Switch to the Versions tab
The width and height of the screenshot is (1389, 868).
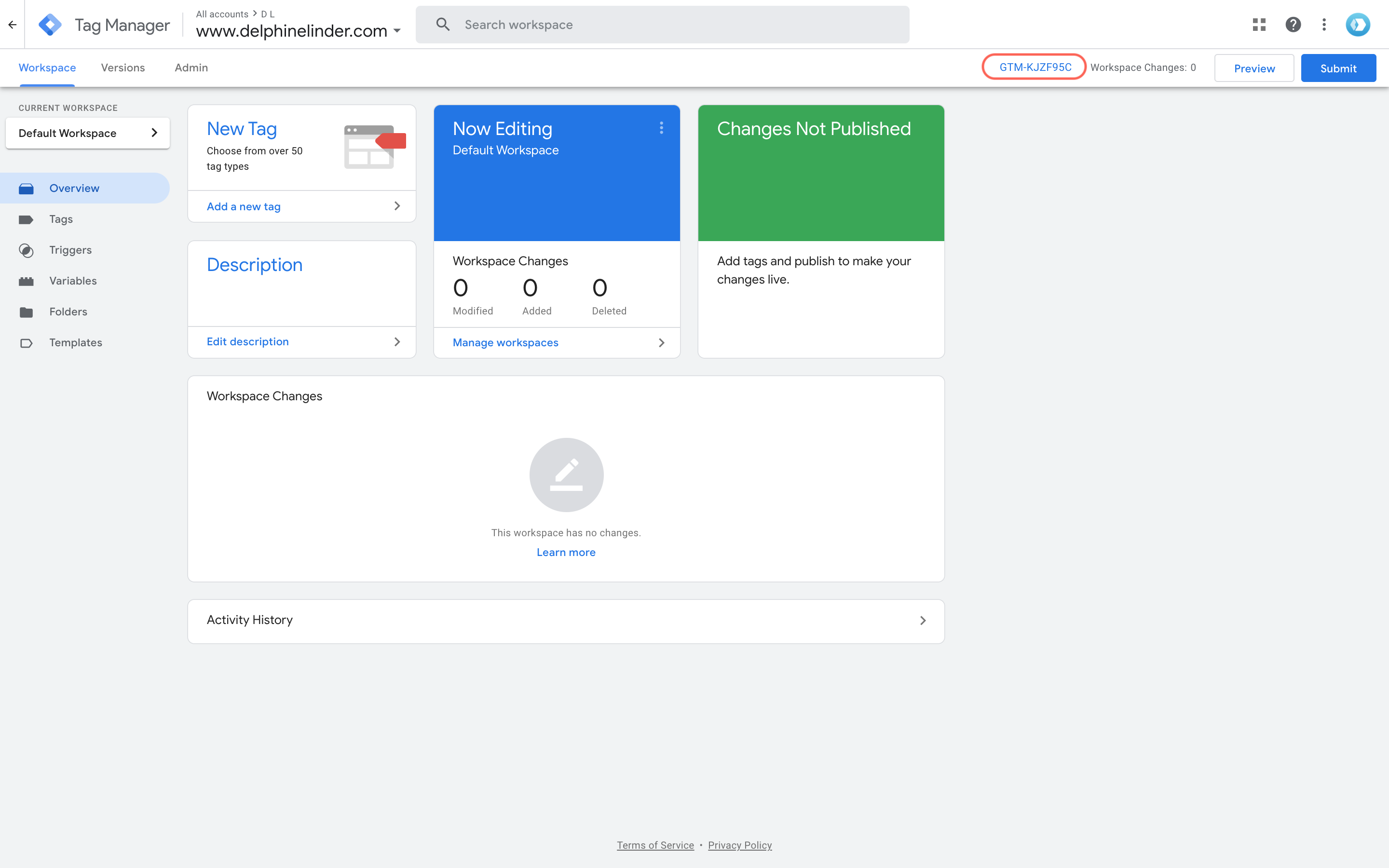[x=122, y=68]
